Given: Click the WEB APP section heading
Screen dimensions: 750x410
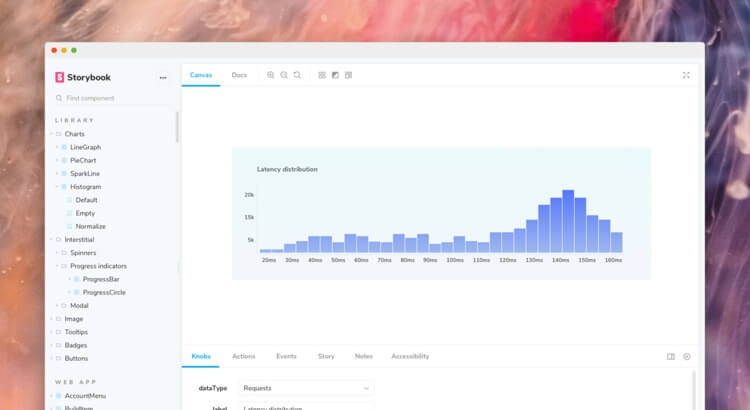Looking at the screenshot, I should [x=76, y=382].
